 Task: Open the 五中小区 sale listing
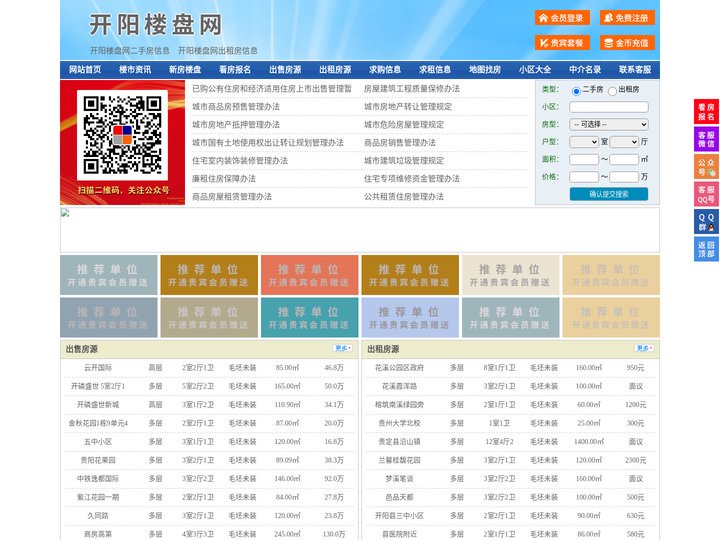pos(98,442)
